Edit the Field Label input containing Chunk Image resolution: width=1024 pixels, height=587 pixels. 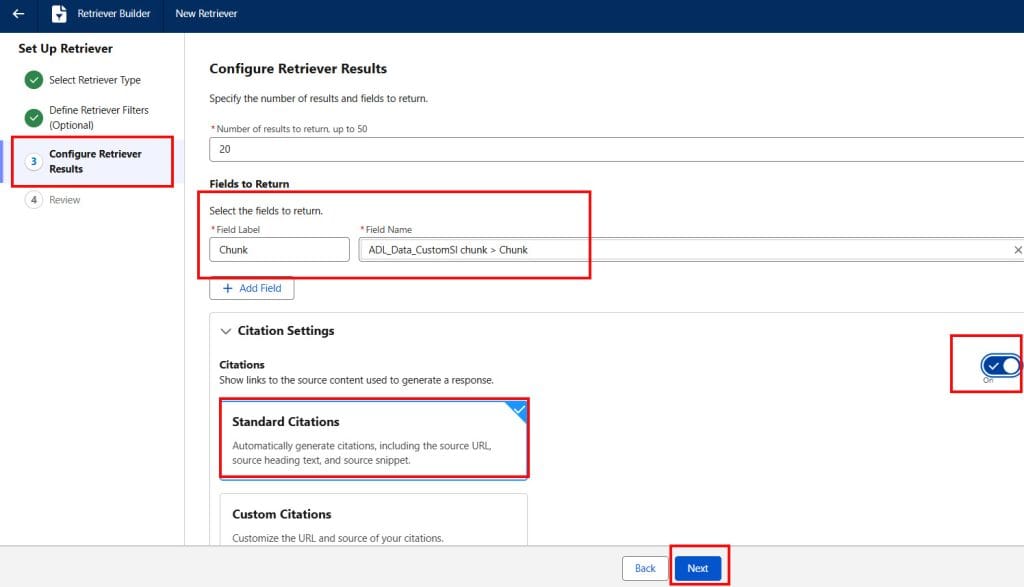click(x=280, y=250)
